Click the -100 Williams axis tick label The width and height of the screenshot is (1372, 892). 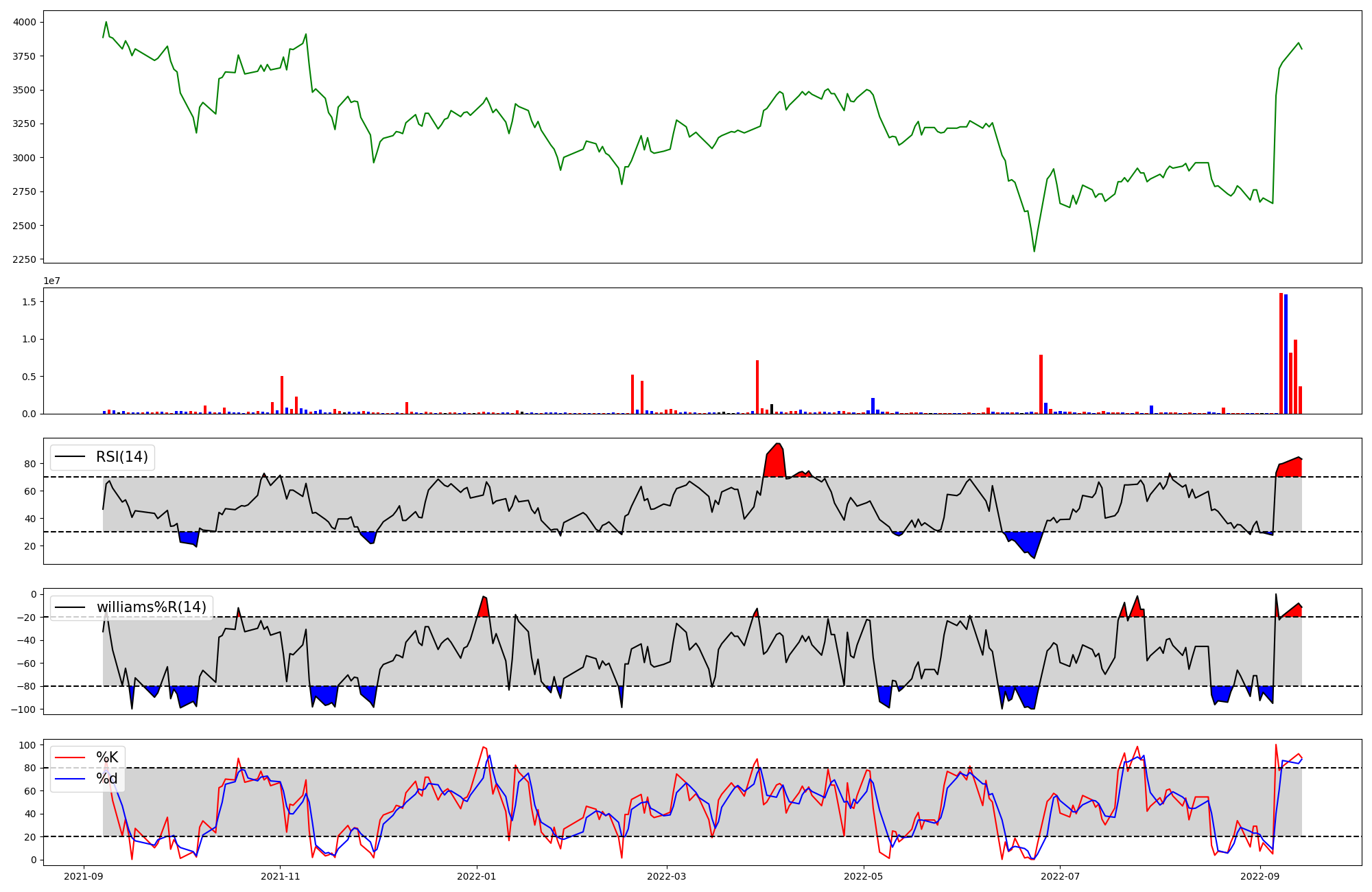pyautogui.click(x=23, y=709)
